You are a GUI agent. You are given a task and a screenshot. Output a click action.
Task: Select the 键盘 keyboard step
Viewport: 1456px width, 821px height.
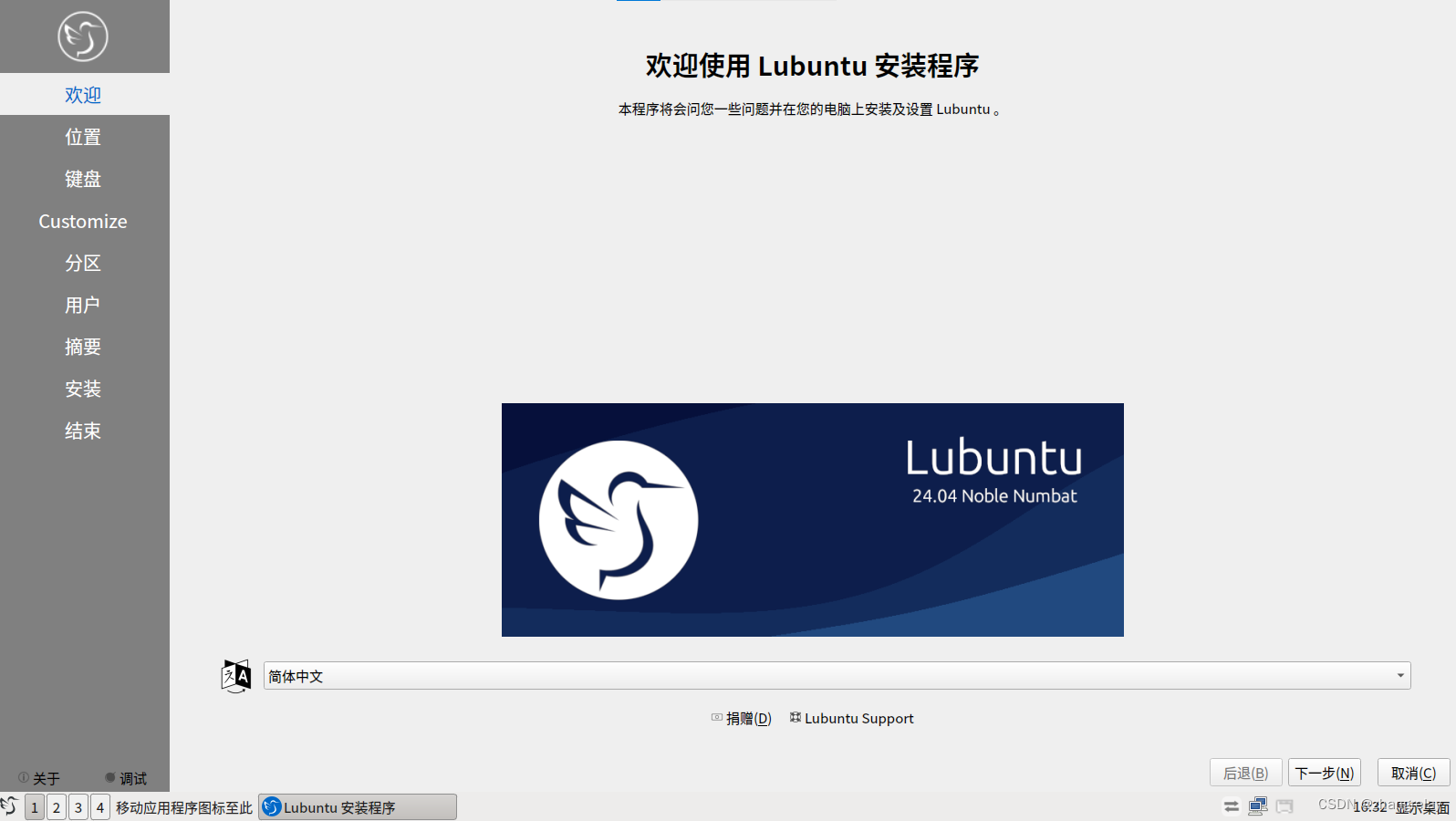(x=84, y=179)
